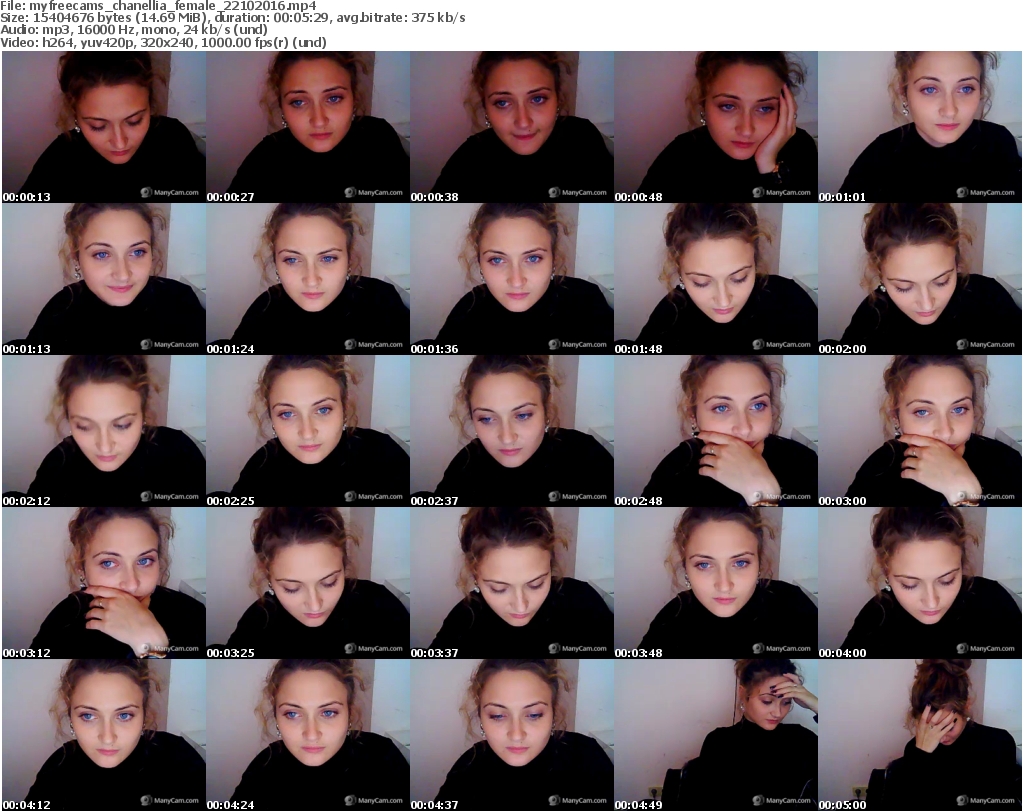Select the thumbnail timestamped 00:04:24
Viewport: 1024px width, 811px height.
308,735
